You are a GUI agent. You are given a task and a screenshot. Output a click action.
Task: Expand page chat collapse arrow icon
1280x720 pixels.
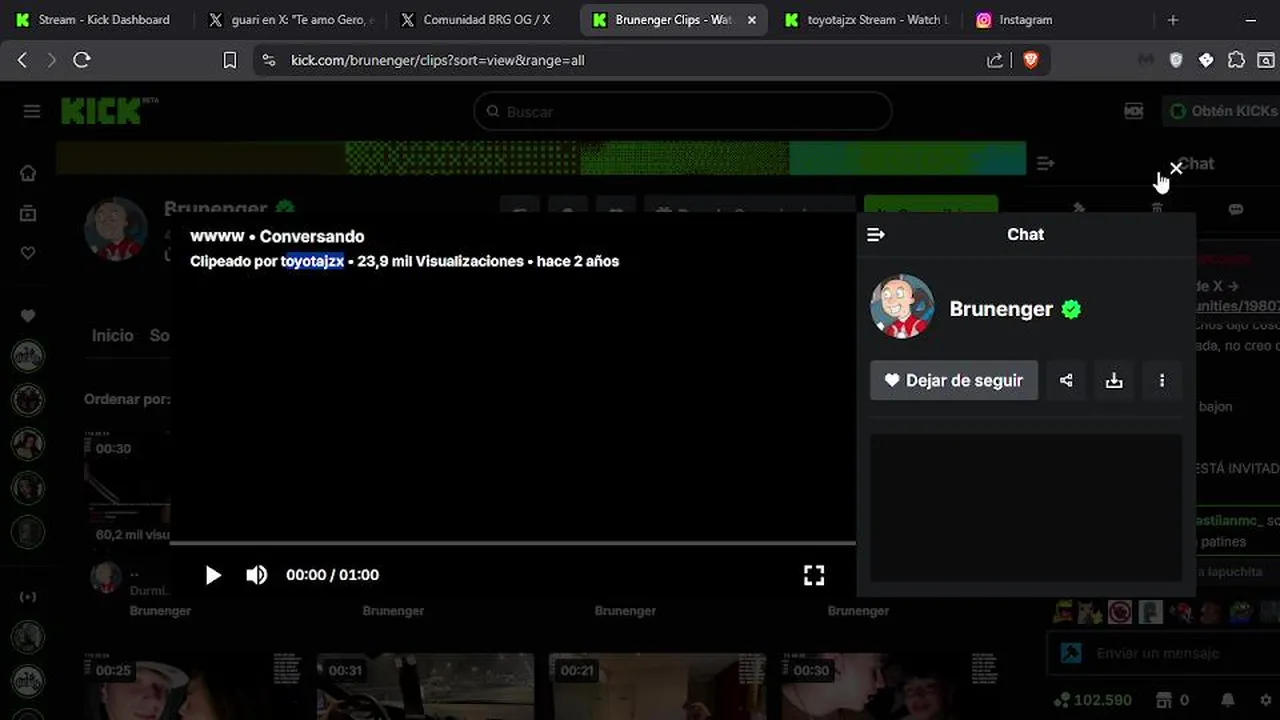(1045, 163)
